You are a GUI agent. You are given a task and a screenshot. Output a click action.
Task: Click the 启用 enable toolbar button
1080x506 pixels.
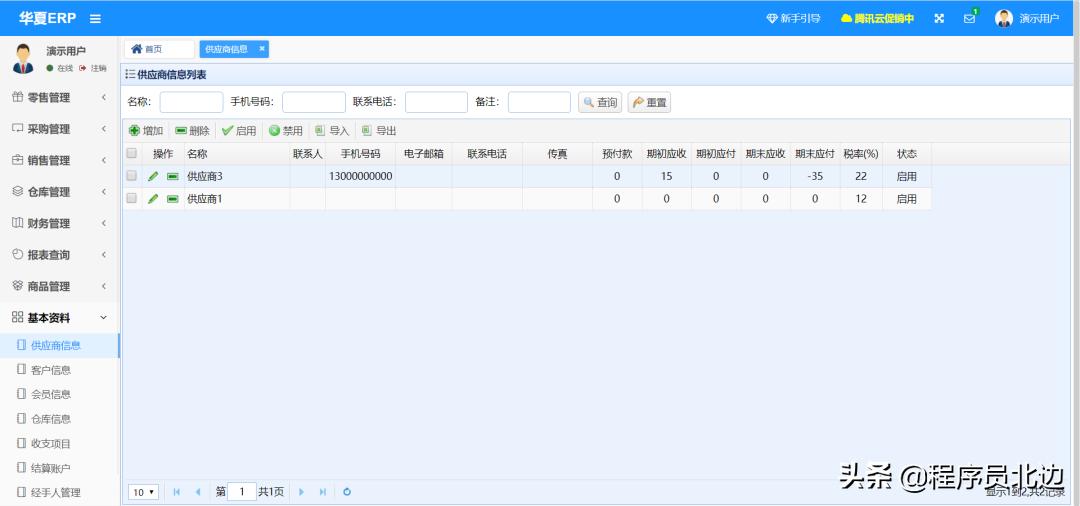pyautogui.click(x=239, y=131)
